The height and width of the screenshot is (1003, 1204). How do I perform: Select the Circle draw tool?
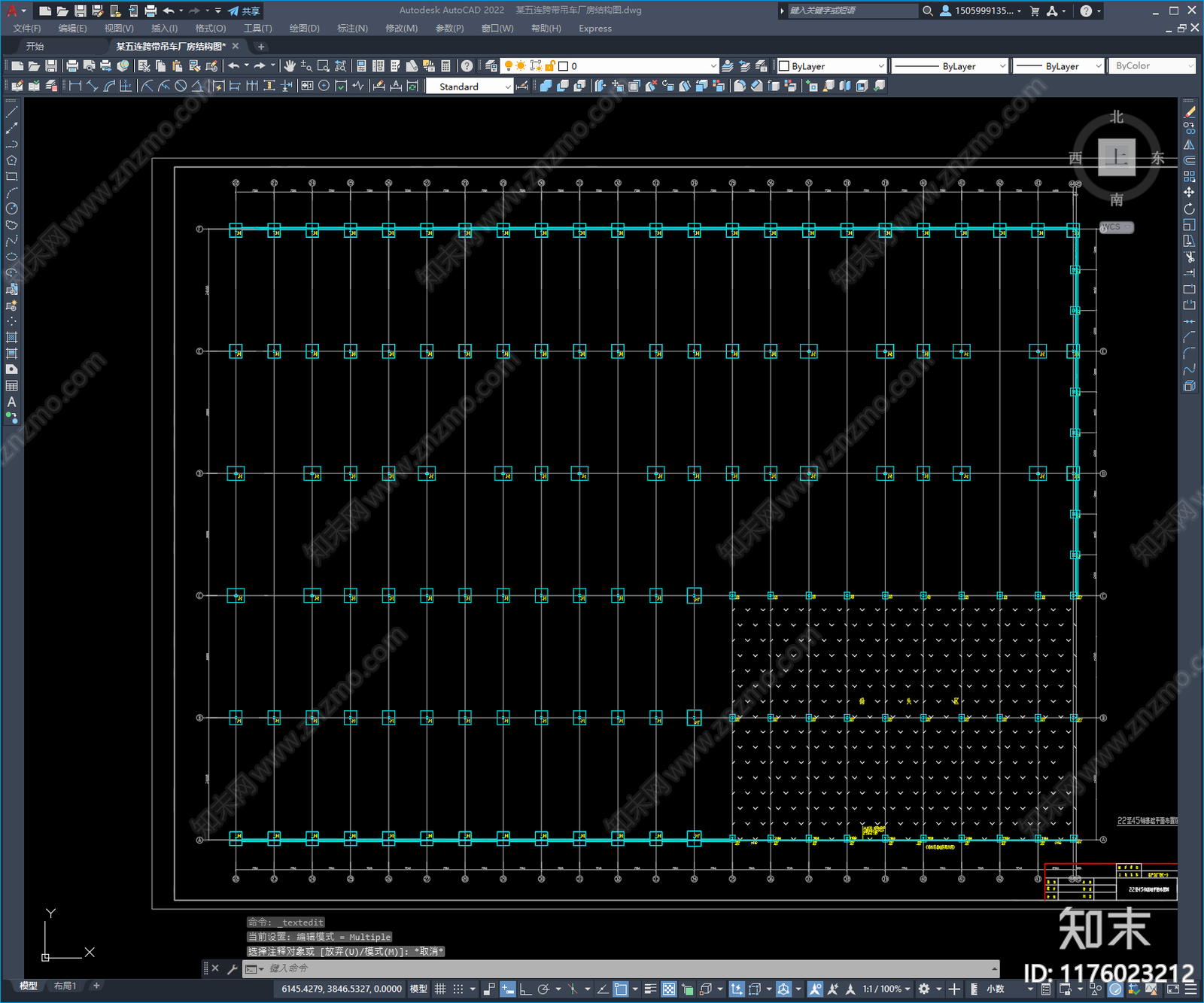click(x=11, y=208)
